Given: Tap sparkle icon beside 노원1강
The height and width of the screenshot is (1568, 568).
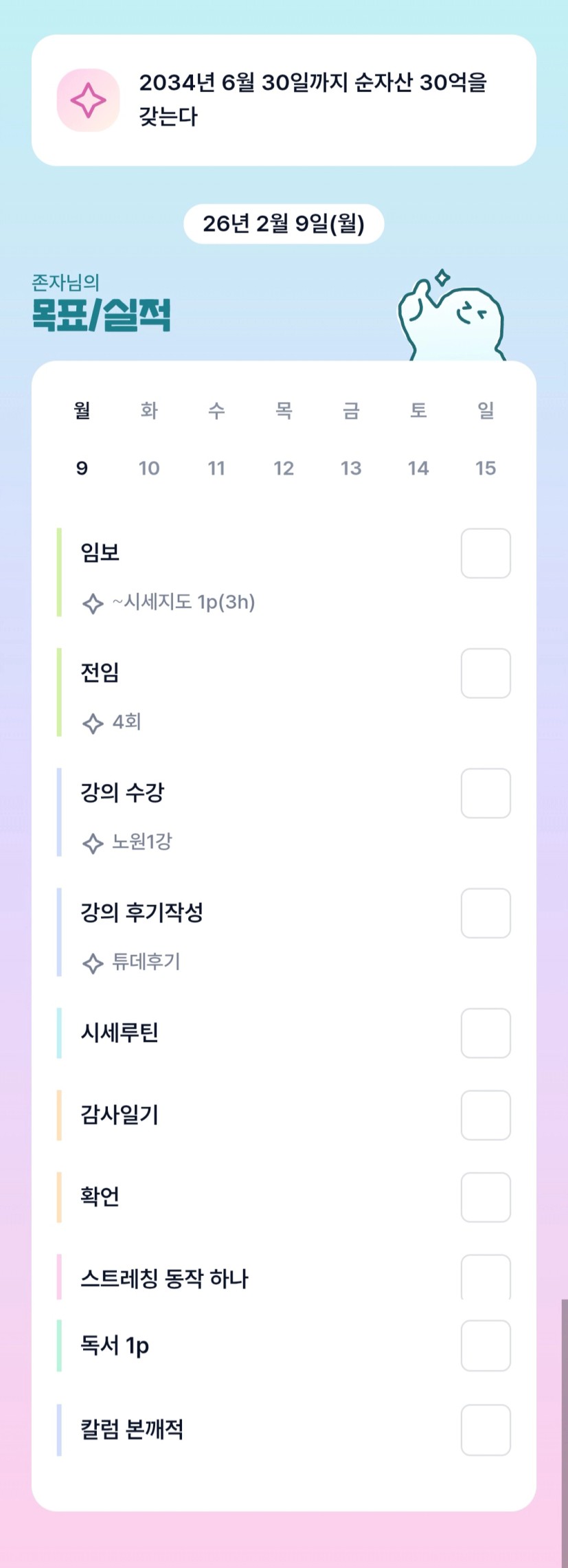Looking at the screenshot, I should 93,843.
